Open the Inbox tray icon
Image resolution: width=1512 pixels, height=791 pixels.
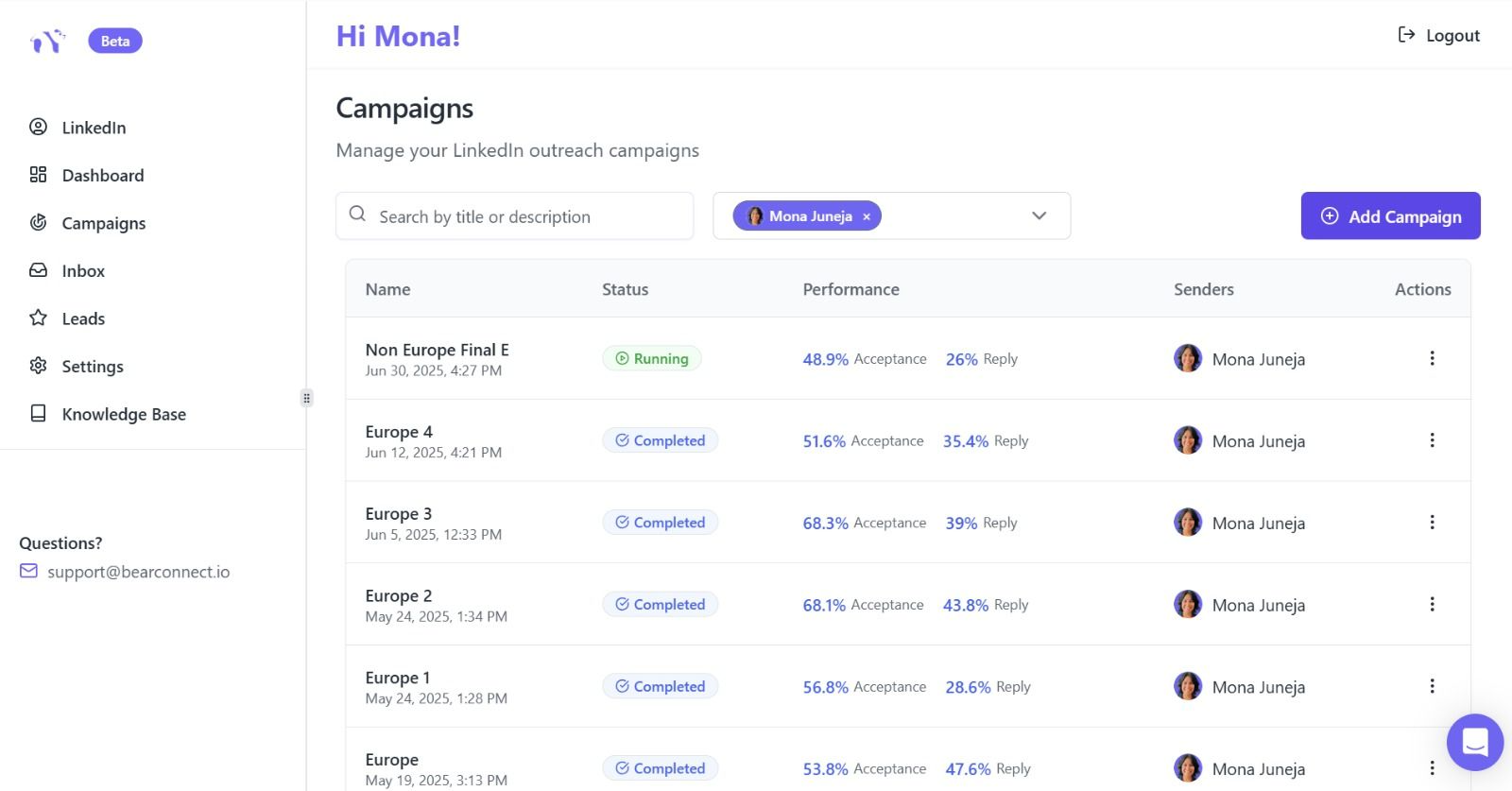pyautogui.click(x=38, y=270)
